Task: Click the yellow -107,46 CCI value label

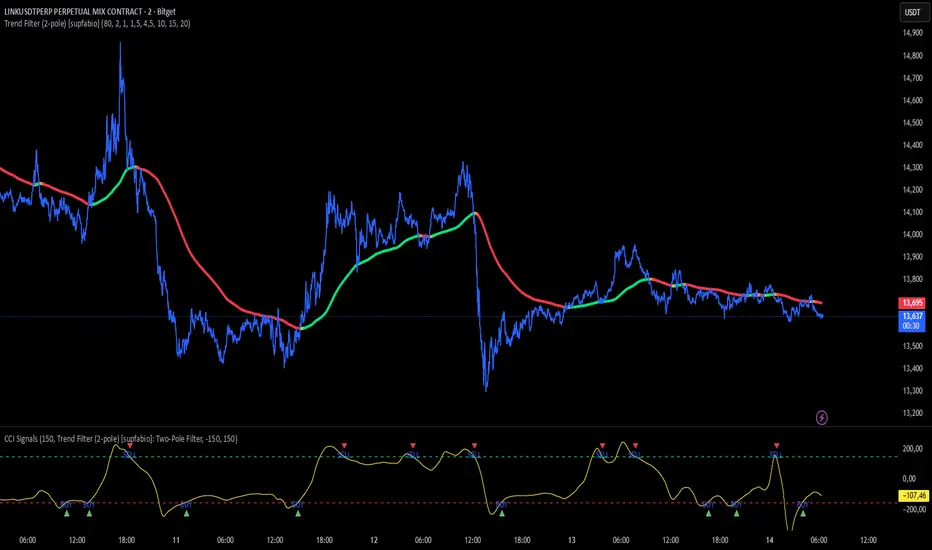Action: click(913, 495)
